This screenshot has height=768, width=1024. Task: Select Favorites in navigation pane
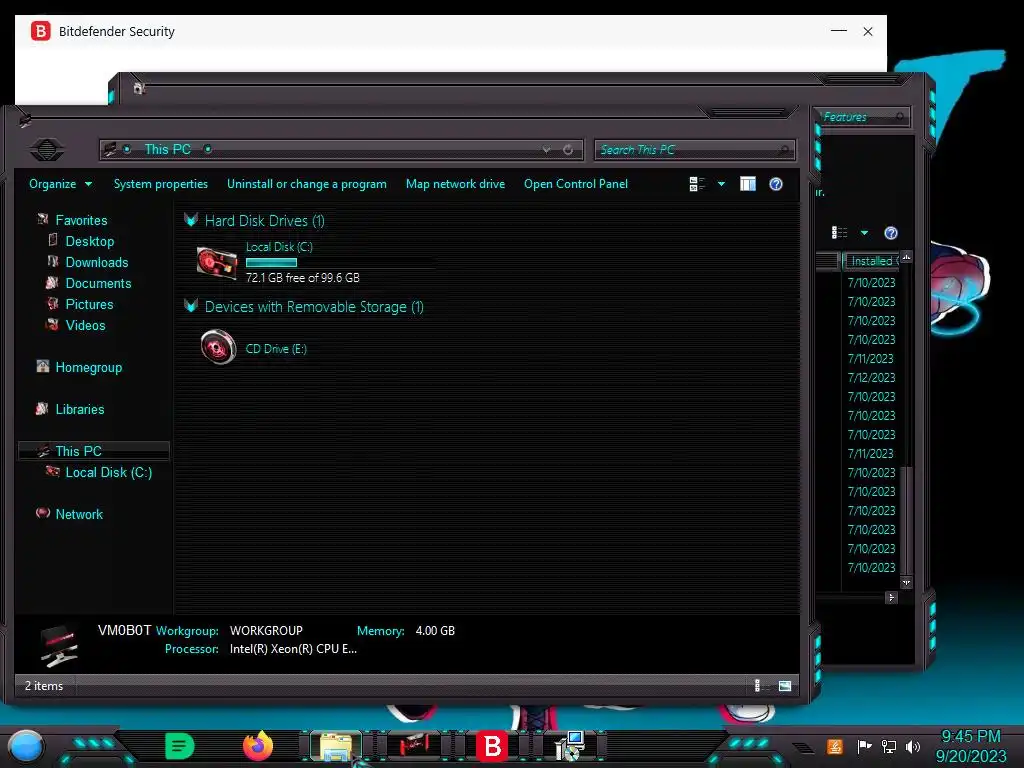pyautogui.click(x=81, y=220)
